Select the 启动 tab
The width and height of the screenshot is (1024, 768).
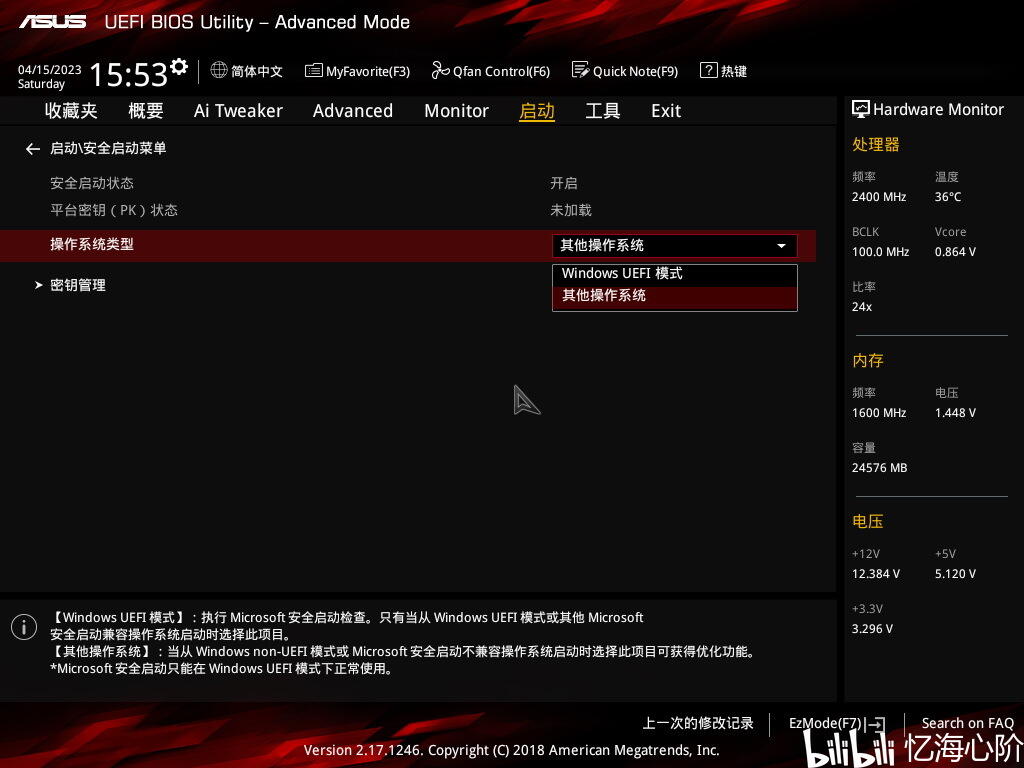[537, 111]
